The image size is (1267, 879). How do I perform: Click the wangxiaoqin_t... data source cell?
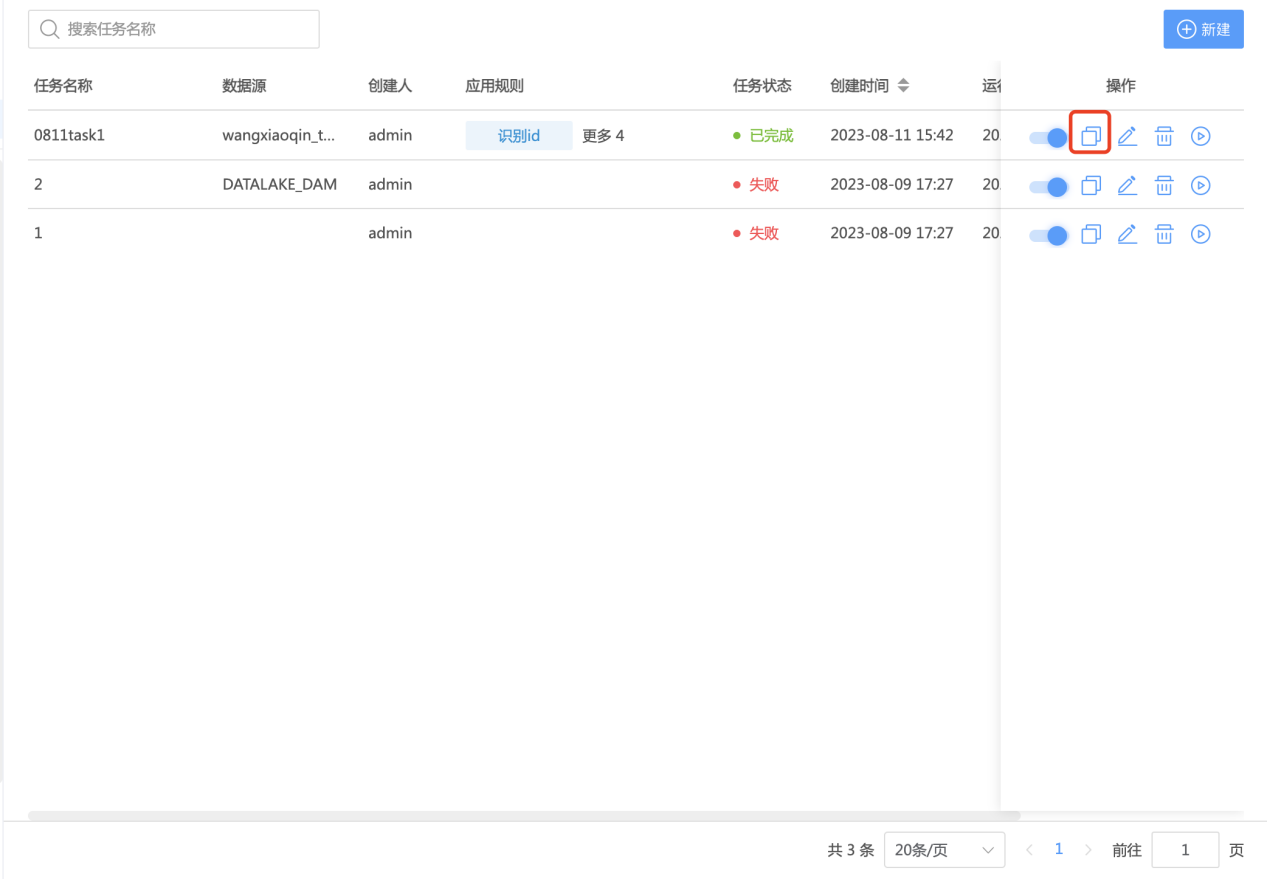tap(279, 135)
